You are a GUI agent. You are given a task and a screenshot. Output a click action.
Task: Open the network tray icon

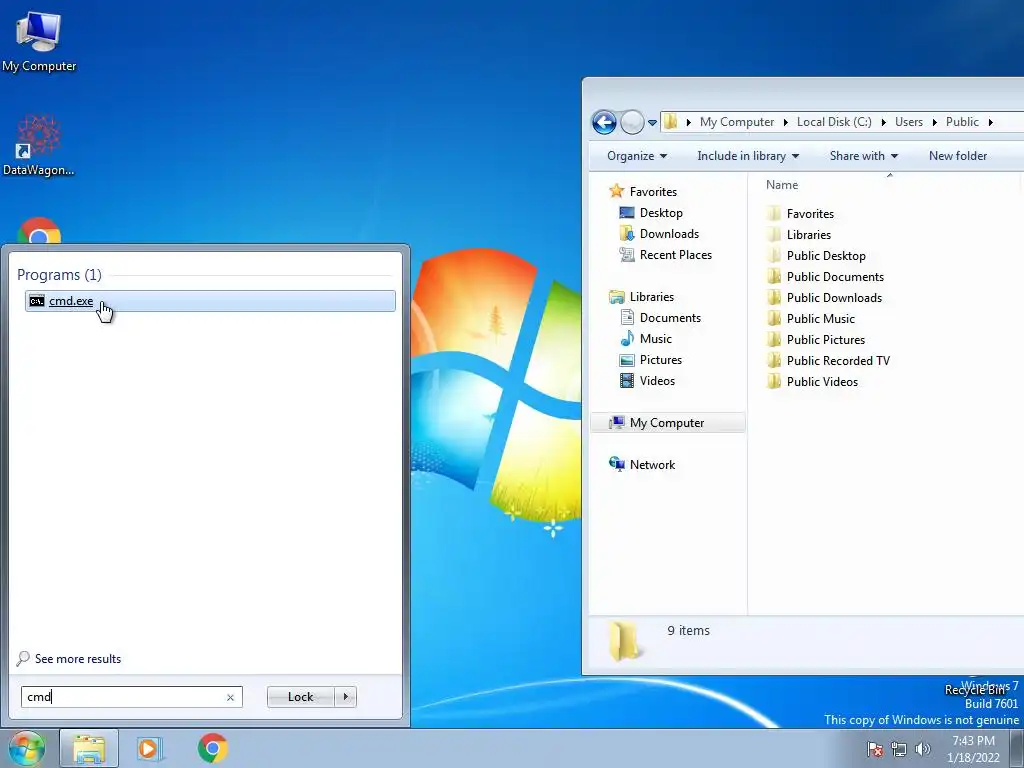point(899,749)
